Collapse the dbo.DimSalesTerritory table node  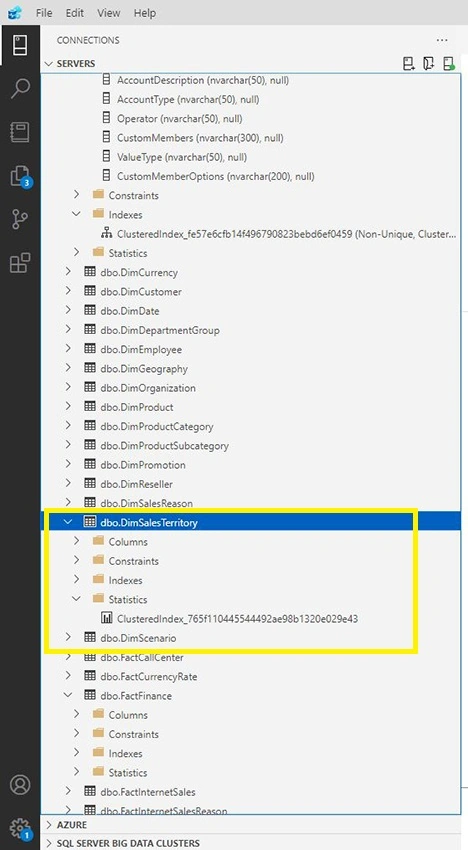point(68,522)
